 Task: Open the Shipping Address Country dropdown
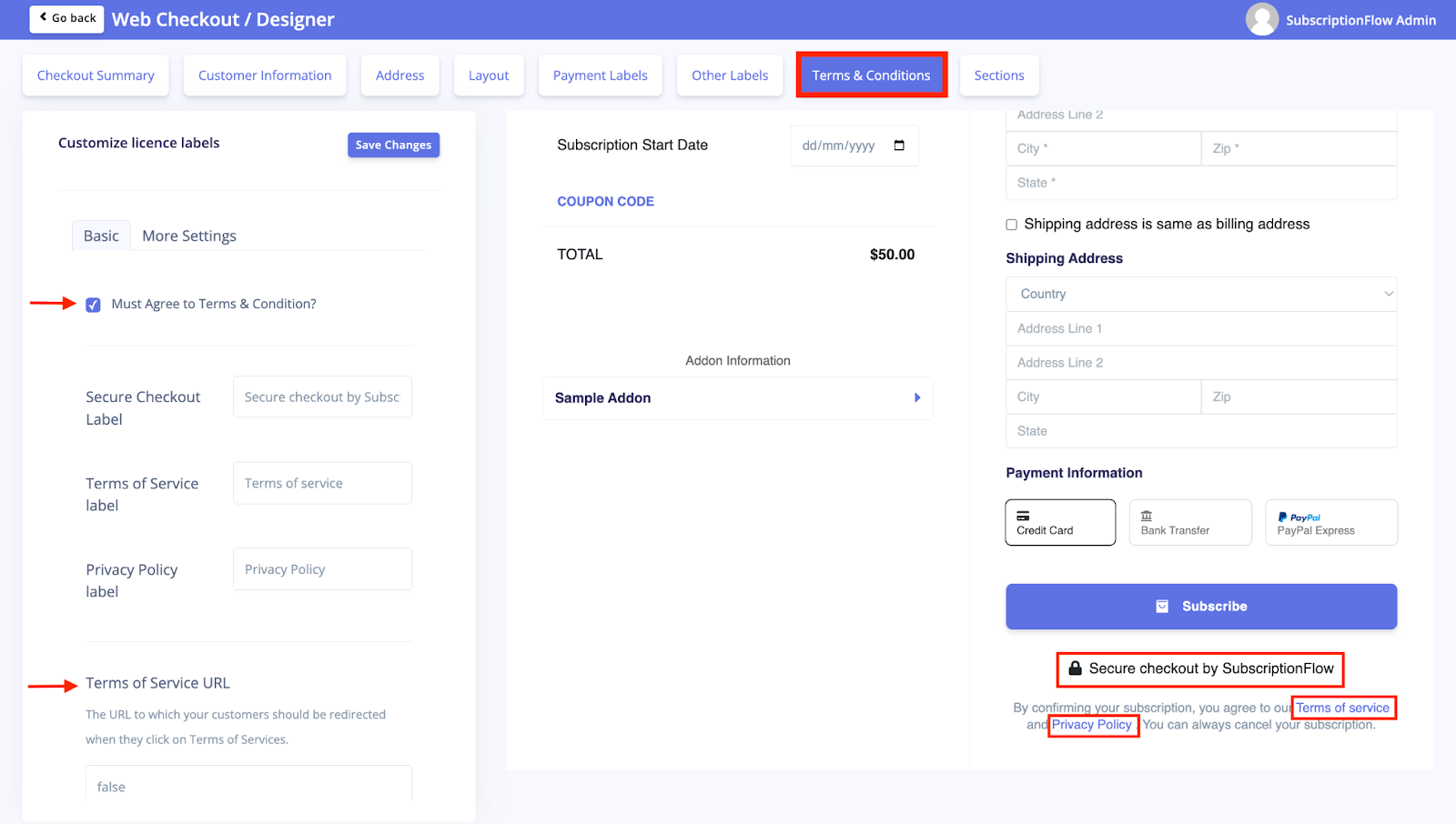point(1201,294)
